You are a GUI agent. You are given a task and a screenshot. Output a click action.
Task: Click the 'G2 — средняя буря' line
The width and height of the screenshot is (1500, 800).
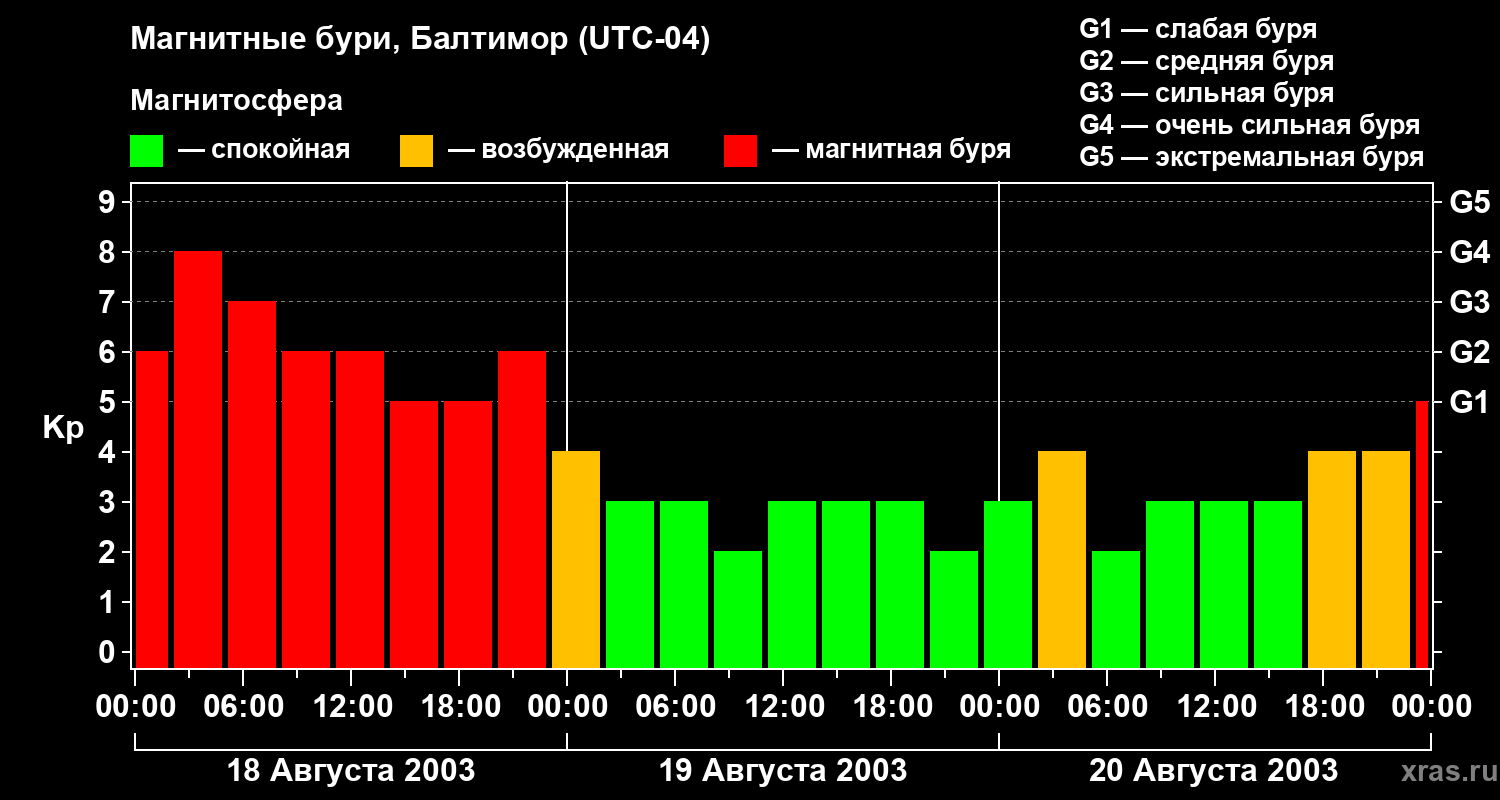point(1207,61)
